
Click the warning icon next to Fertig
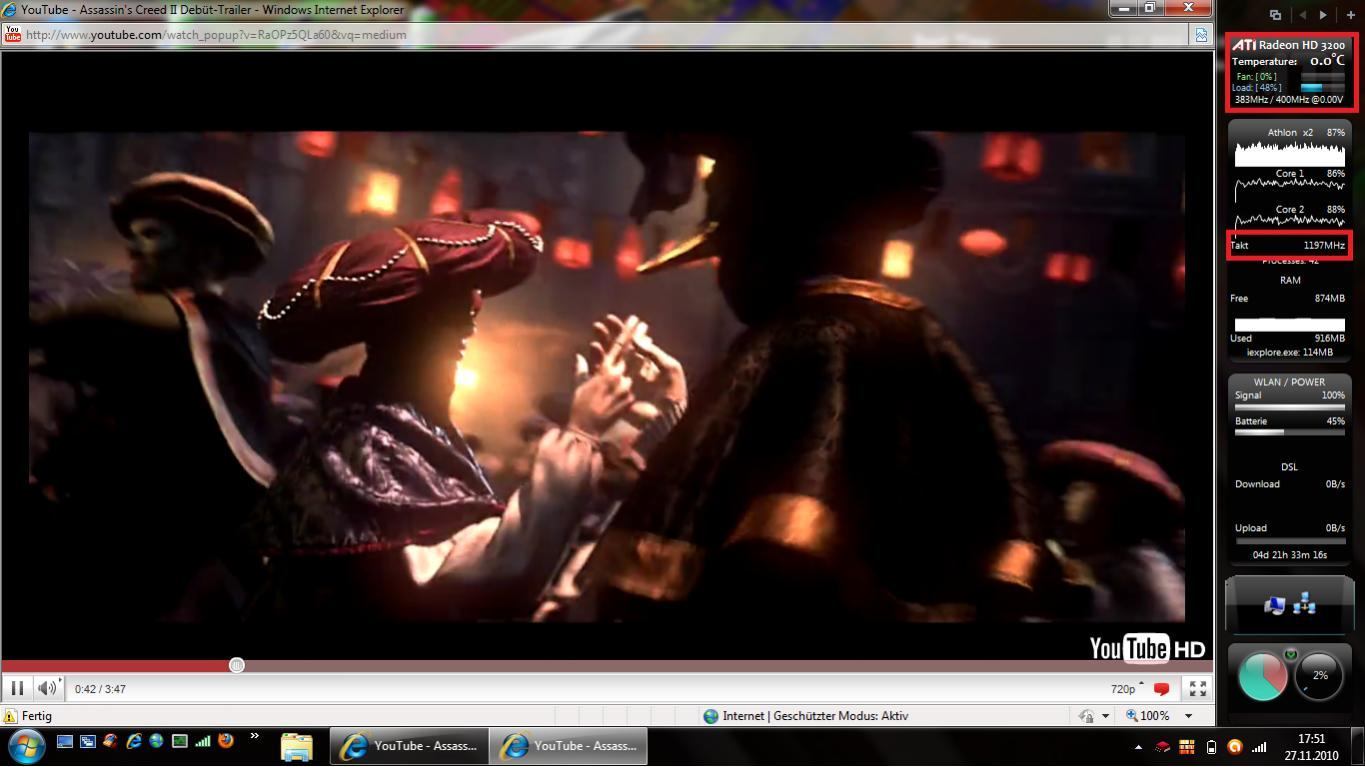click(11, 716)
